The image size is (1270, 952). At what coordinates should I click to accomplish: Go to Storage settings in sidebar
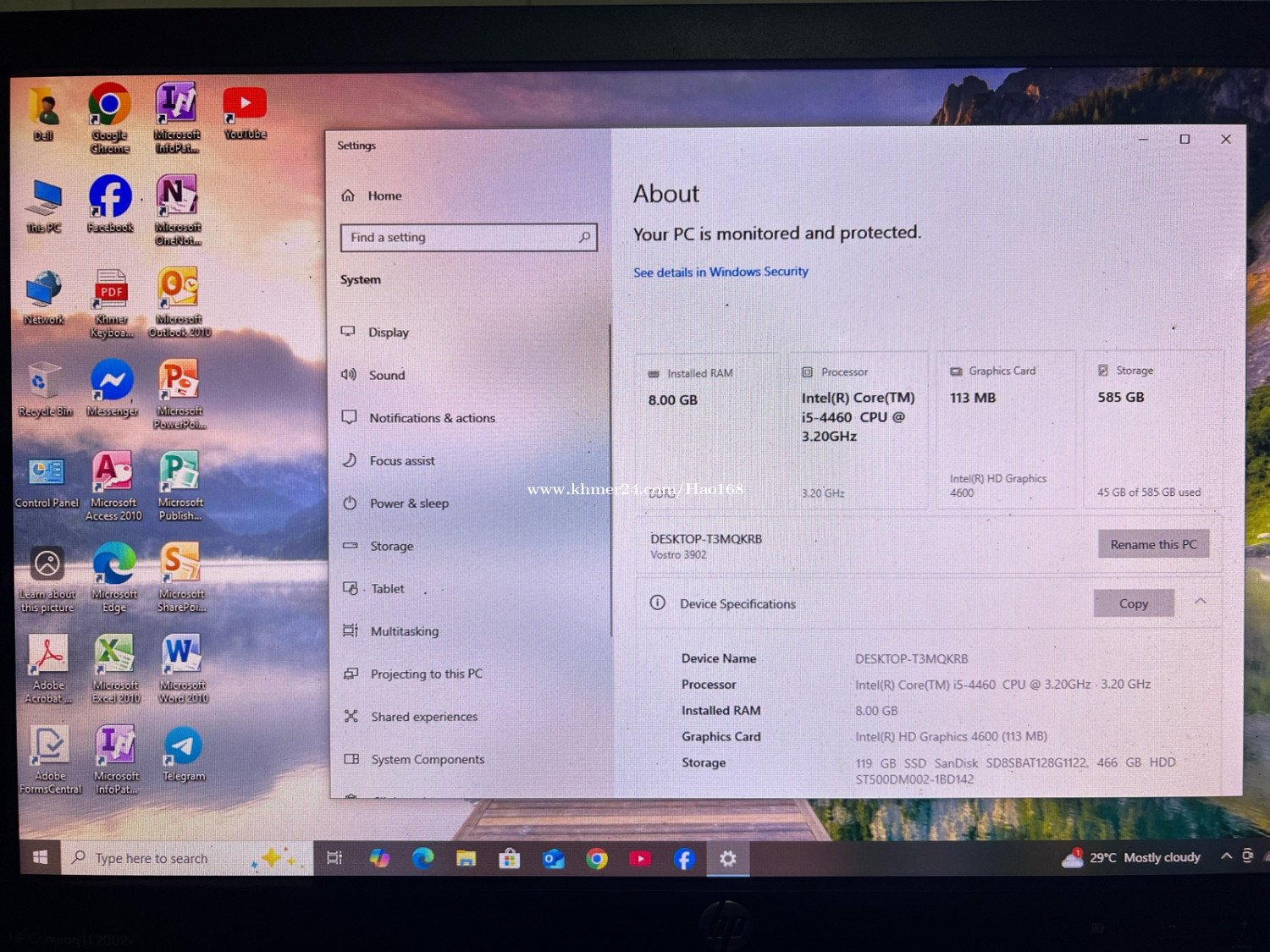pyautogui.click(x=391, y=547)
